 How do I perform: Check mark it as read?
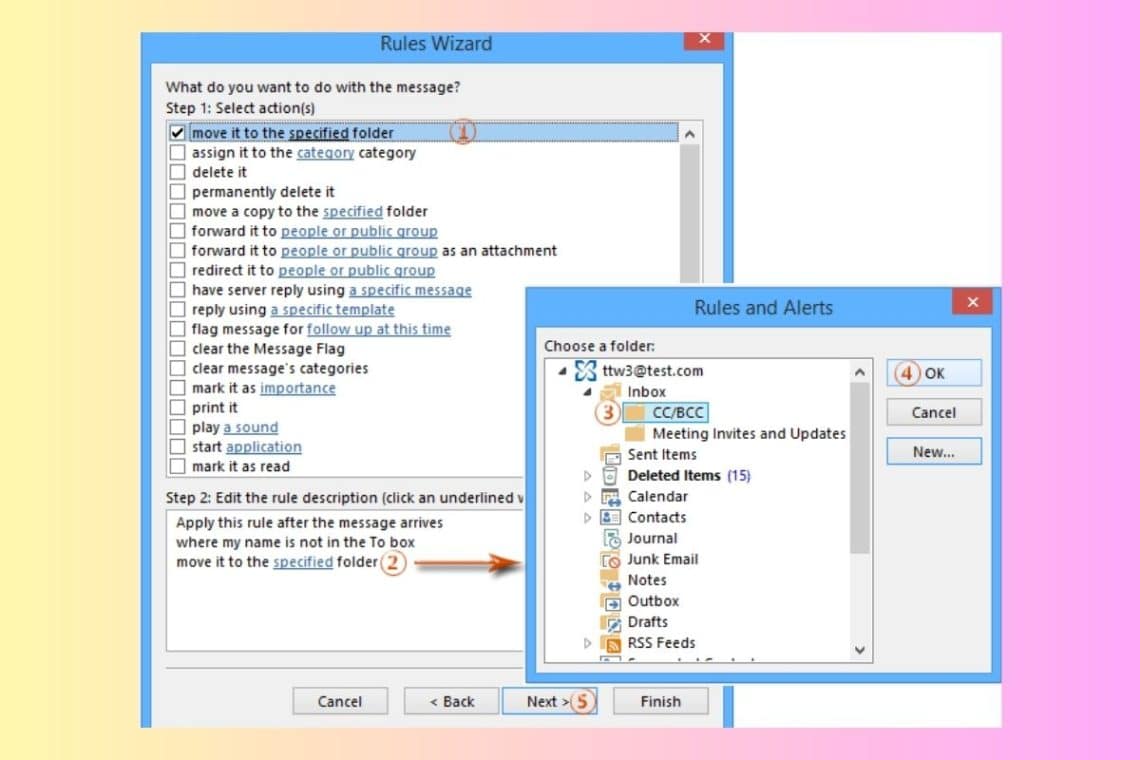[x=177, y=466]
